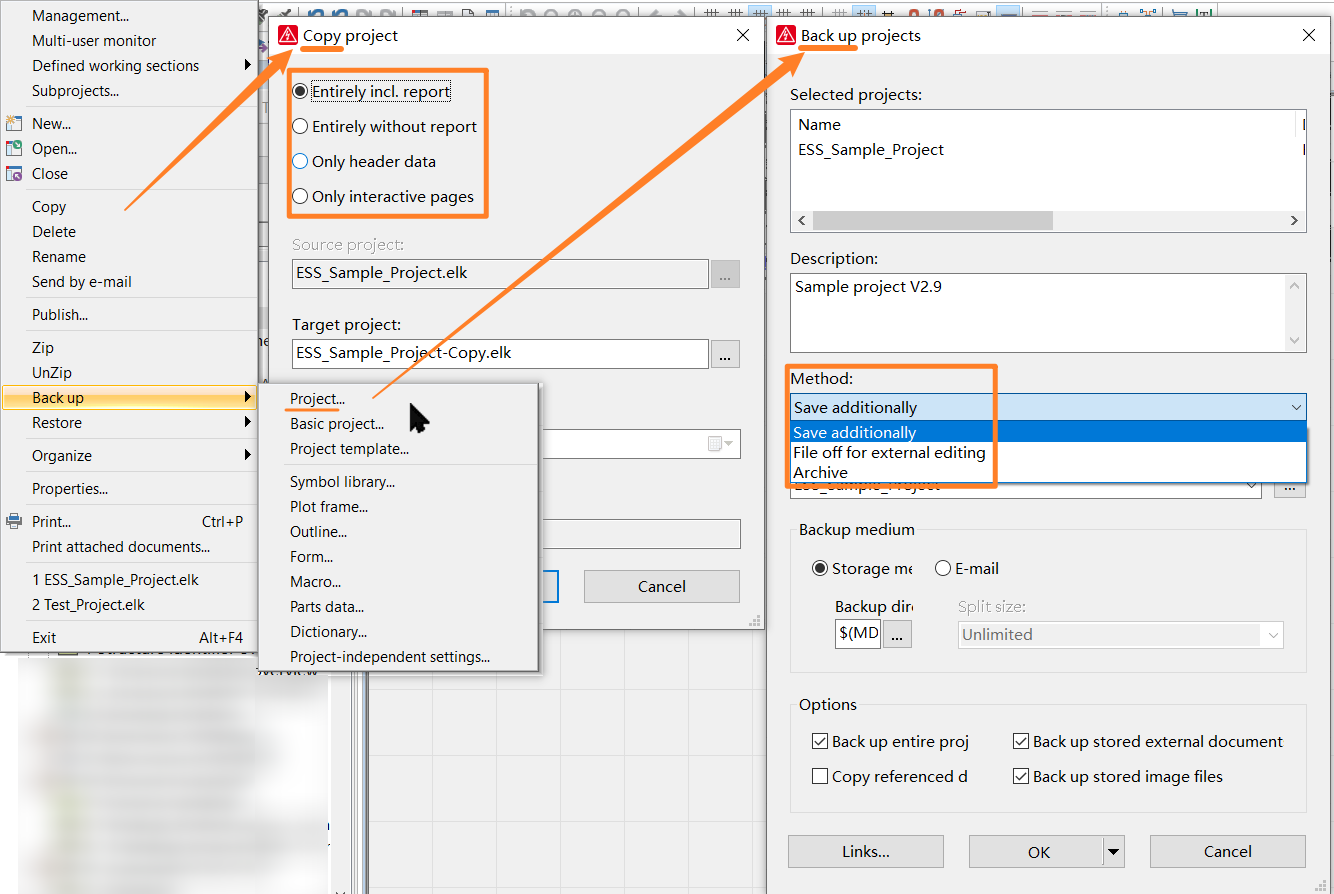Viewport: 1334px width, 894px height.
Task: Click the New project icon in the menu
Action: [14, 124]
